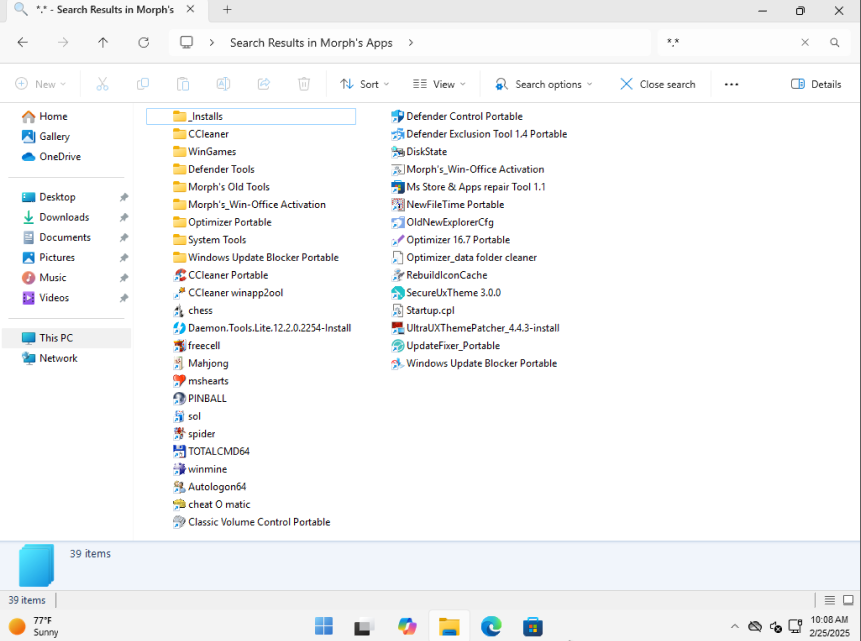Select UpdateFixer_Portable shortcut

[x=445, y=345]
